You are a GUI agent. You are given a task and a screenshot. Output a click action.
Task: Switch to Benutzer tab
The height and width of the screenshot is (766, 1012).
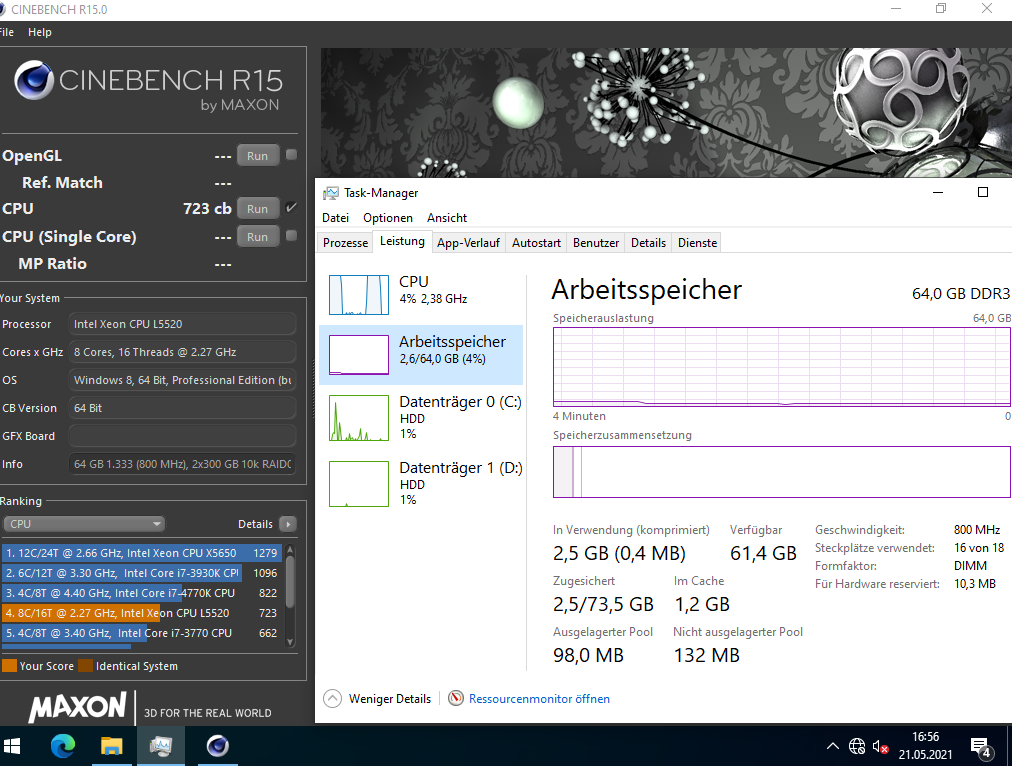pos(596,243)
